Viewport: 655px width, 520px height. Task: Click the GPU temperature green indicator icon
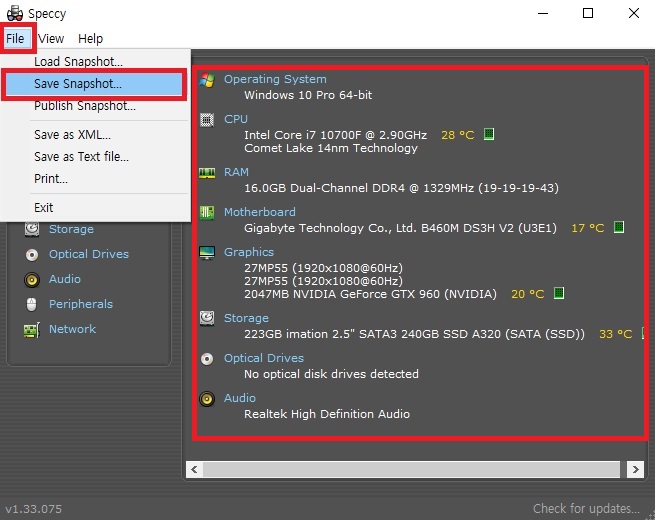[x=559, y=293]
